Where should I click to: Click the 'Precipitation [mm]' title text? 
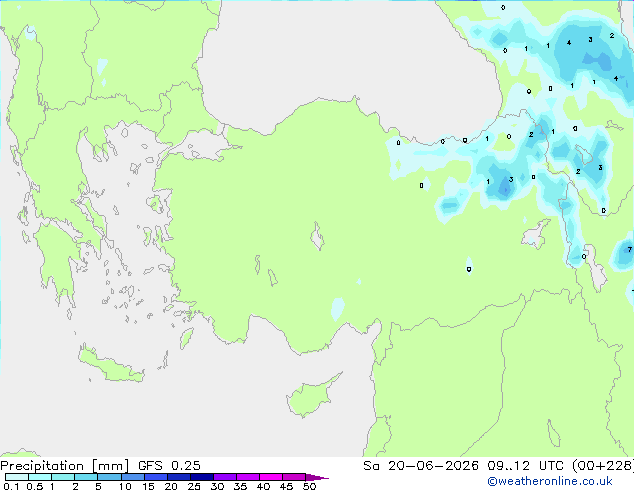[x=64, y=466]
